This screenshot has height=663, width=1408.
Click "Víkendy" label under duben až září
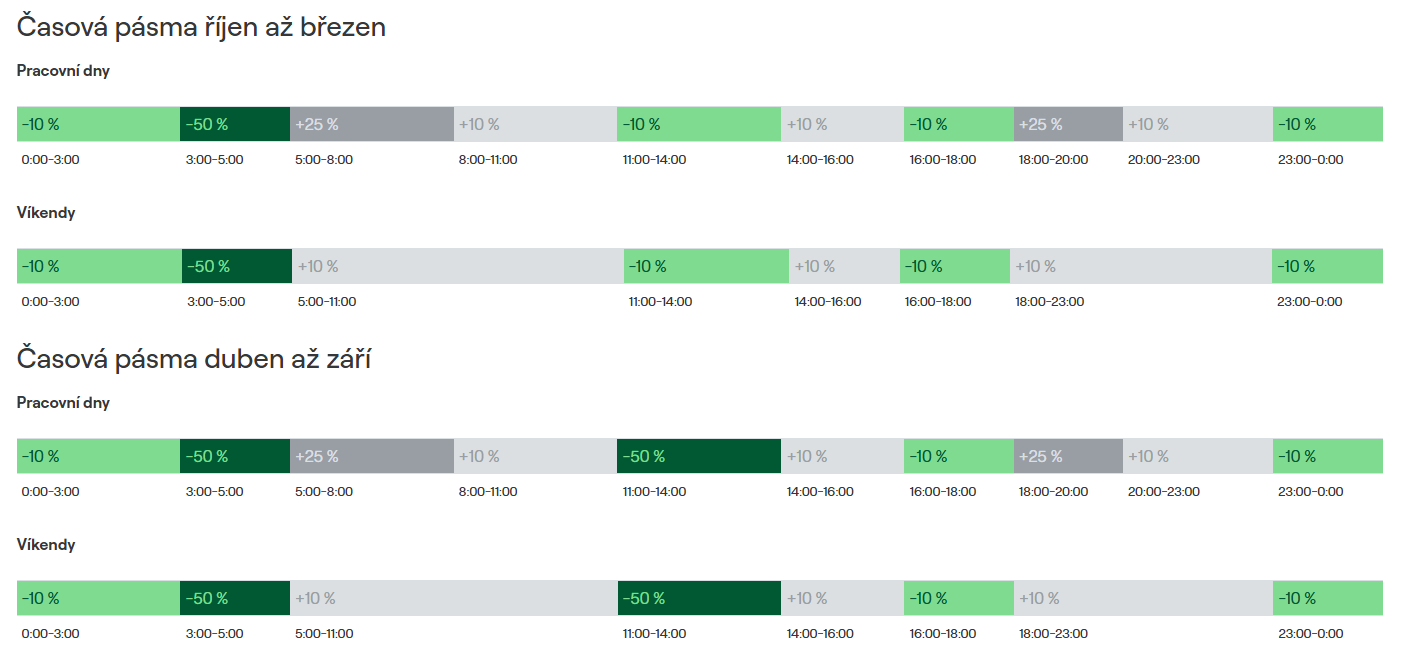[46, 545]
